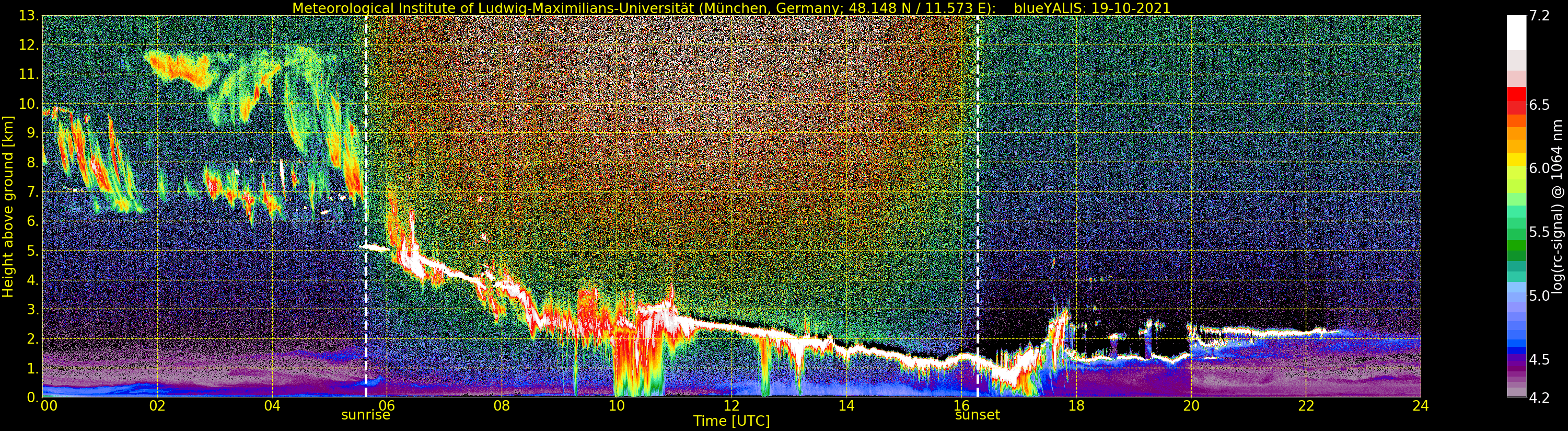Click the Time [UTC] axis label
The image size is (1568, 431).
[x=731, y=421]
